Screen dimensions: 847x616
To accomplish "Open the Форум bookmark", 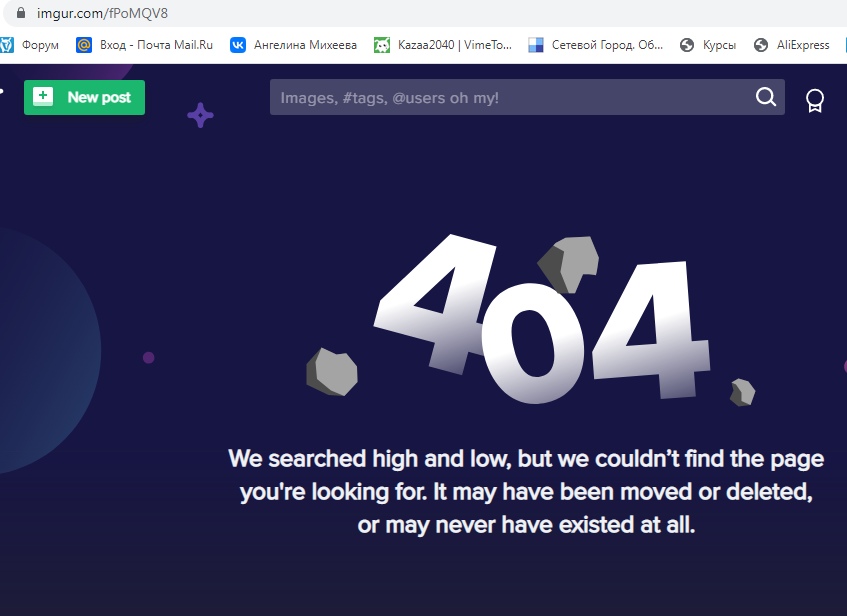I will [x=30, y=45].
